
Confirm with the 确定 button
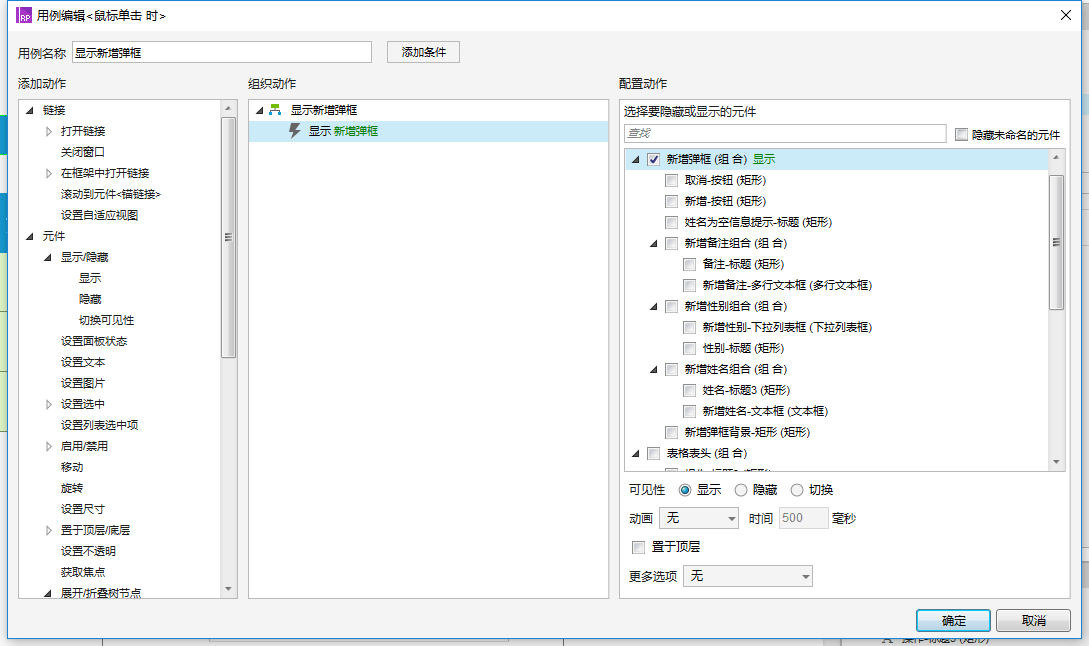pyautogui.click(x=953, y=620)
